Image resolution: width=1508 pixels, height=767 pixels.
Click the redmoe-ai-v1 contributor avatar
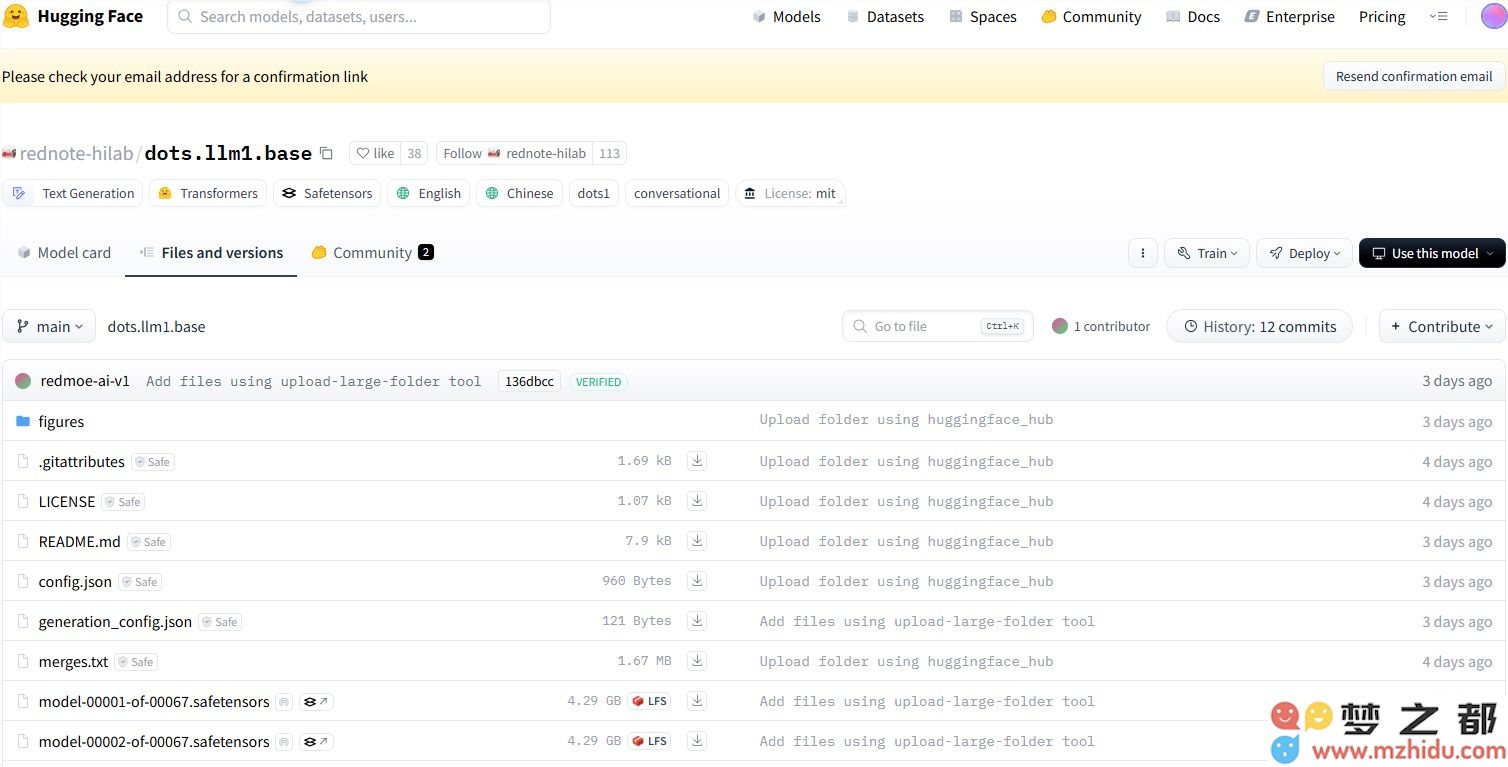23,381
